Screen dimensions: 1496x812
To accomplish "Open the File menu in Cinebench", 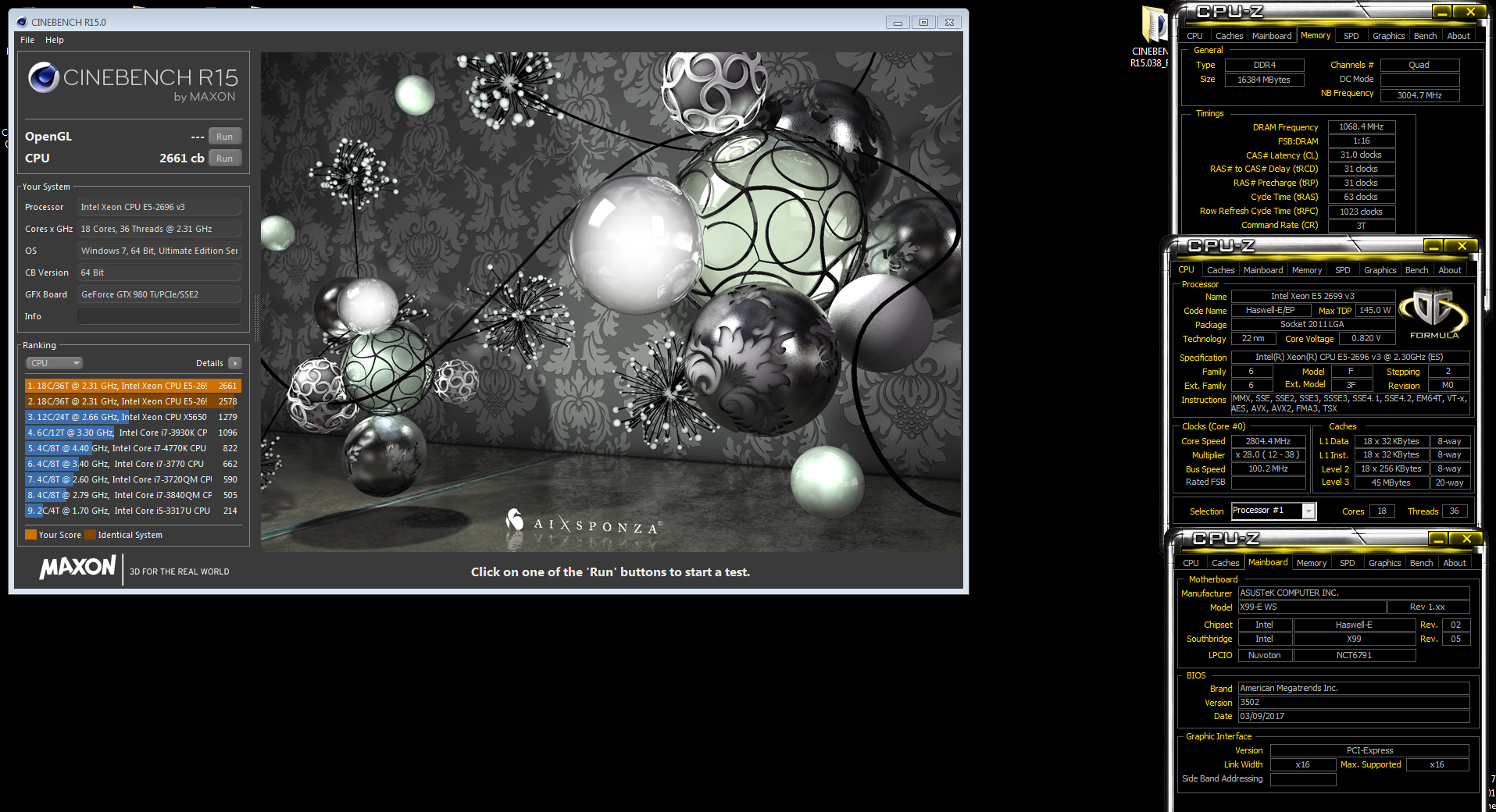I will coord(27,40).
